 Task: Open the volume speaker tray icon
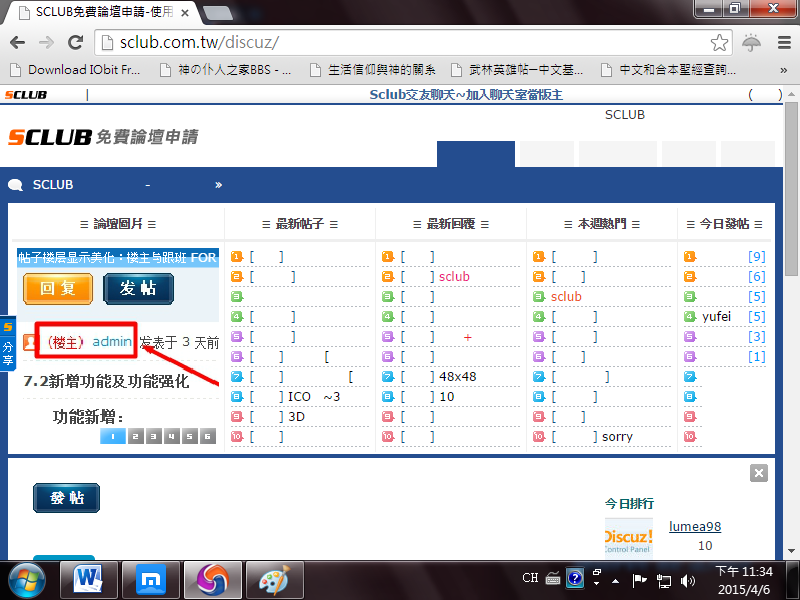pyautogui.click(x=688, y=581)
